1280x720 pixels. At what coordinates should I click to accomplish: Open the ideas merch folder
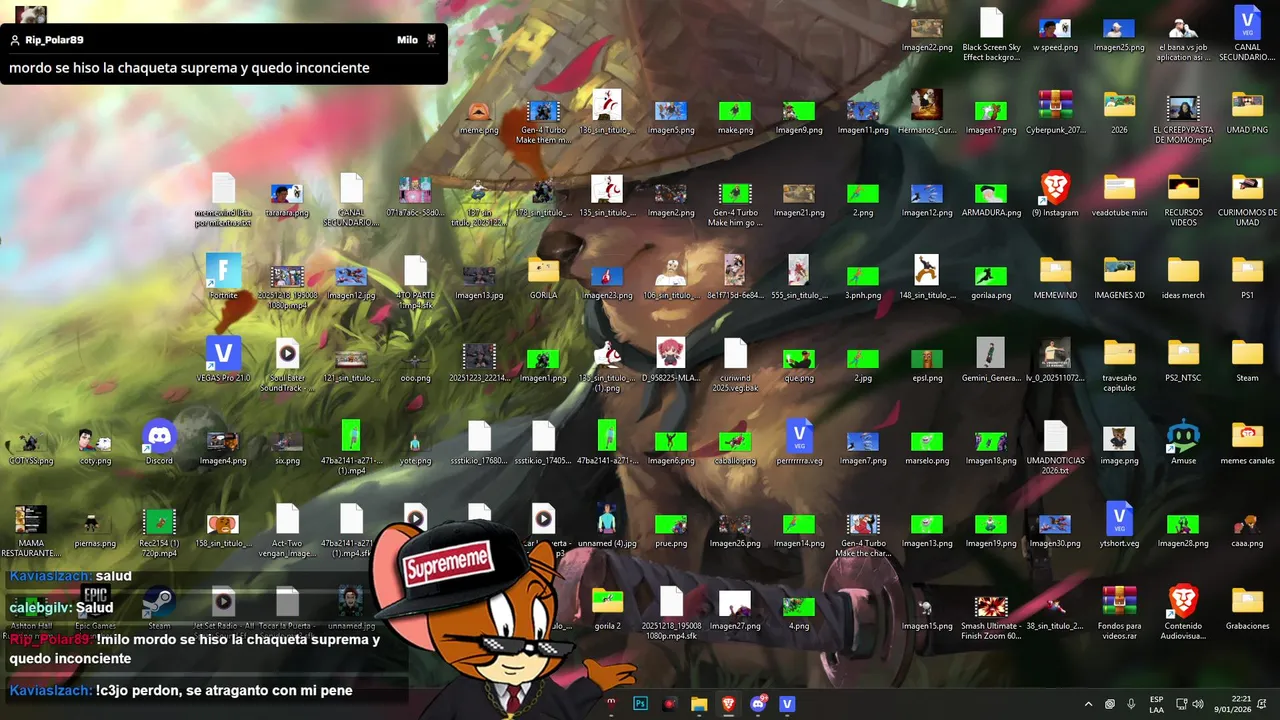click(1183, 277)
